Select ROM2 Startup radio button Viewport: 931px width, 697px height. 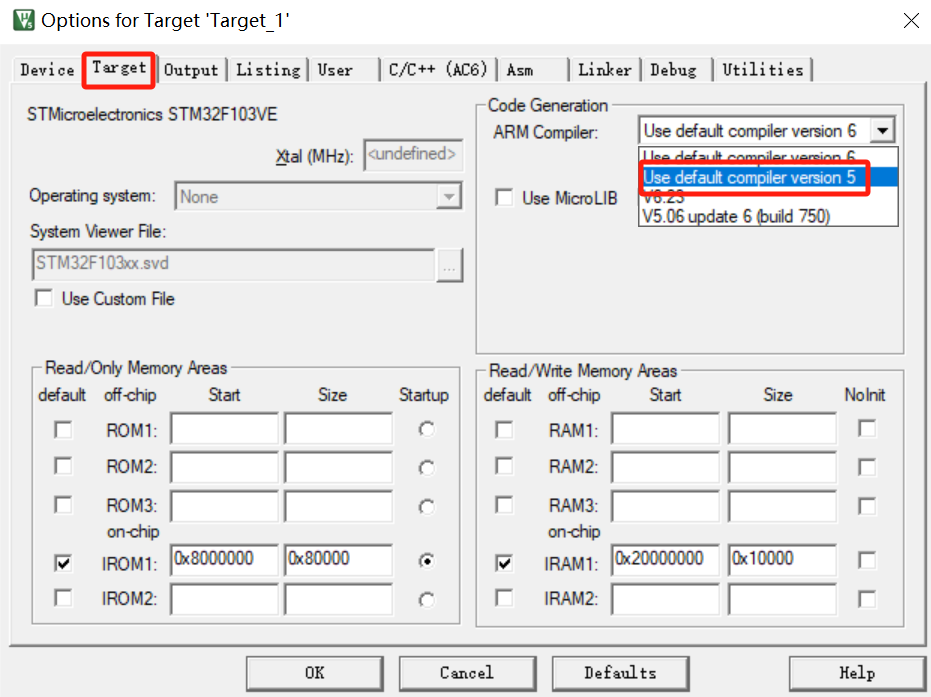coord(426,468)
